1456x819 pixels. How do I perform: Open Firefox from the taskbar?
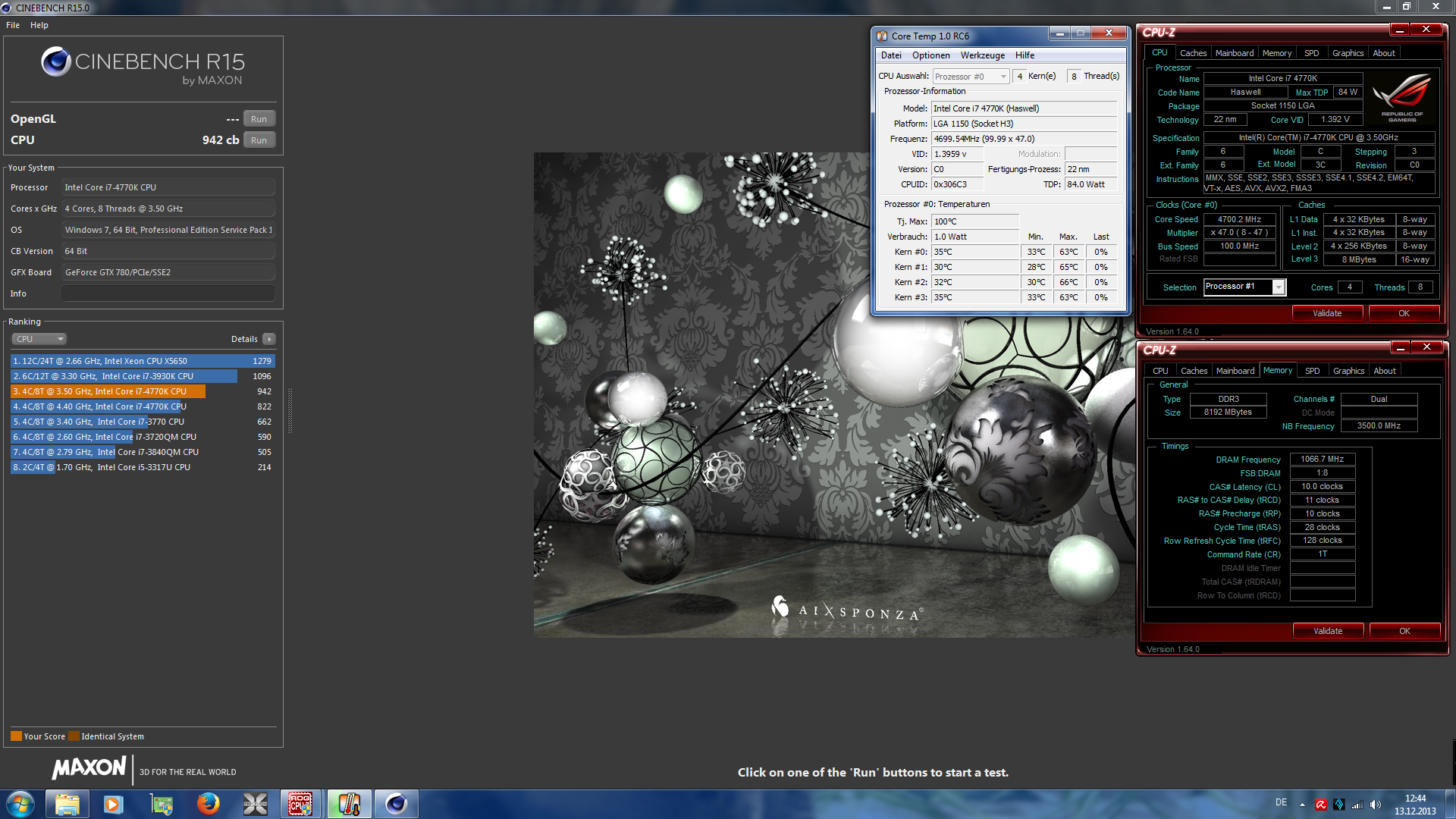(x=208, y=804)
